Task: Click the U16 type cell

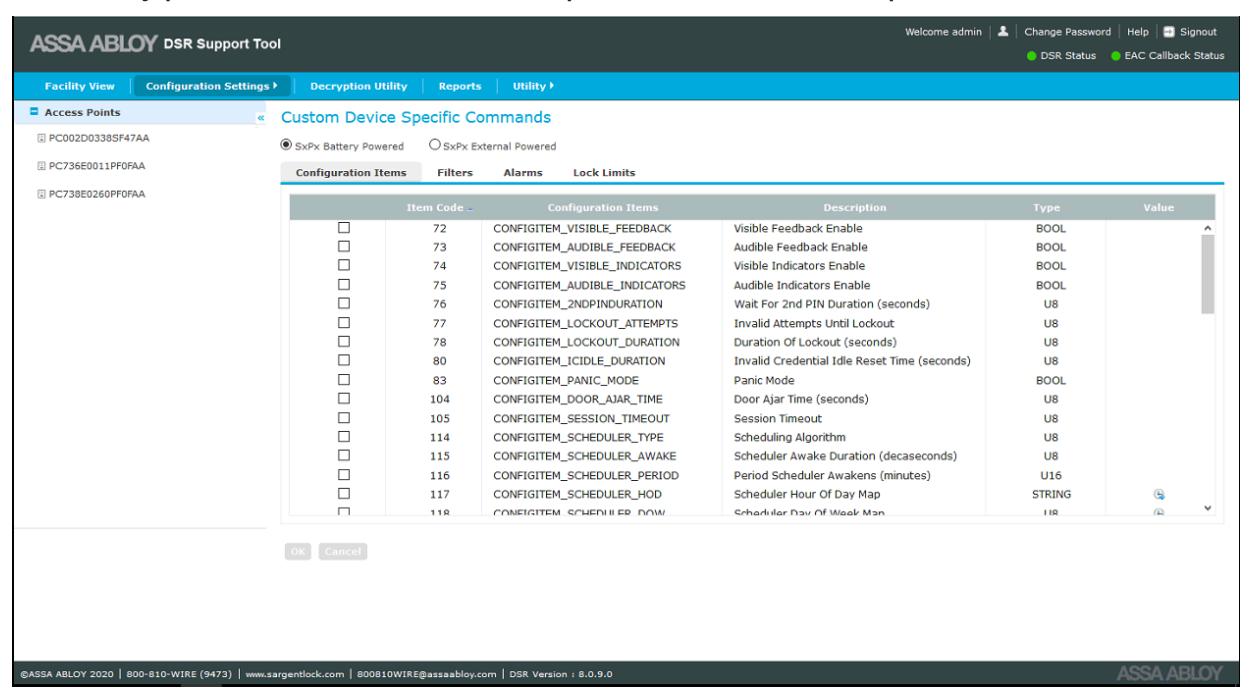Action: pyautogui.click(x=1050, y=475)
